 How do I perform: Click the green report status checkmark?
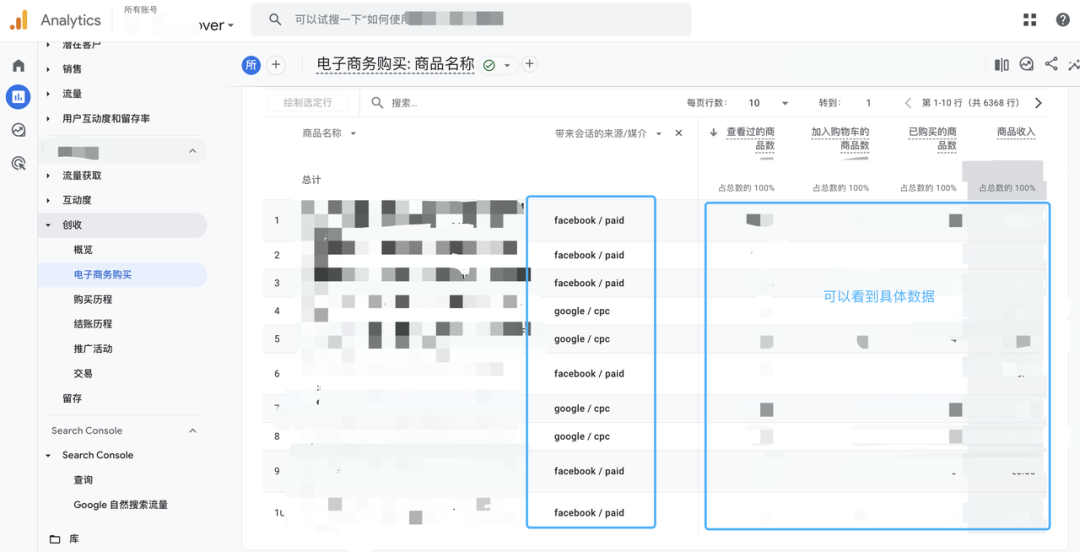click(x=489, y=65)
